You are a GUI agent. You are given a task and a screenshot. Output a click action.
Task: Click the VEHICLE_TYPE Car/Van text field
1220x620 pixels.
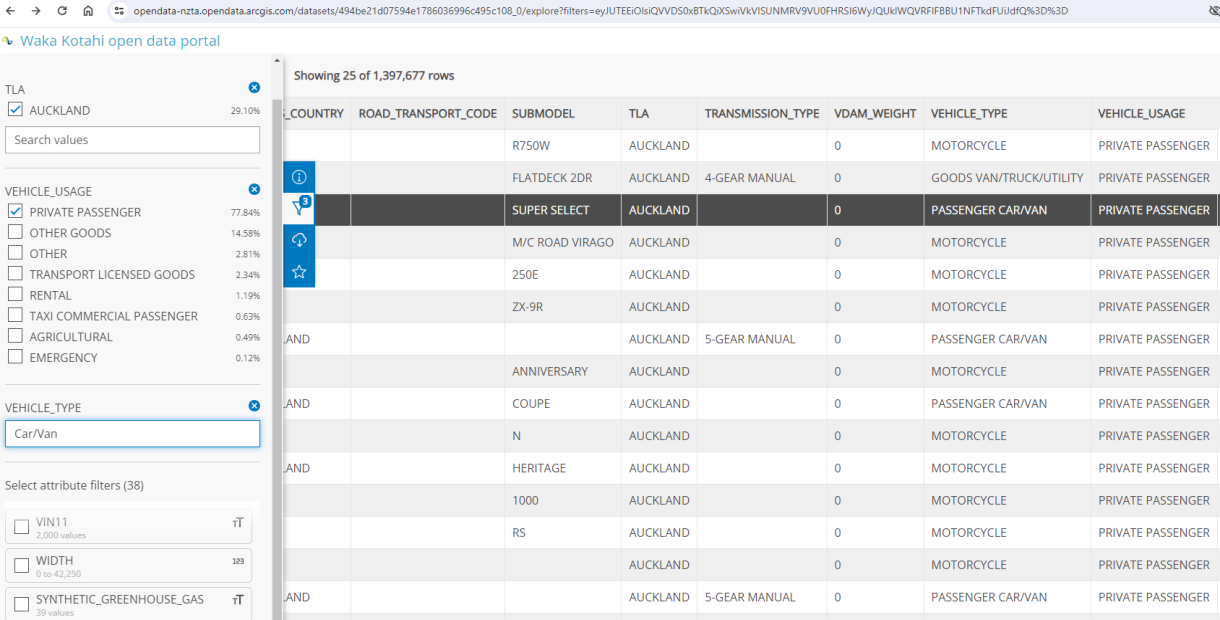point(132,434)
